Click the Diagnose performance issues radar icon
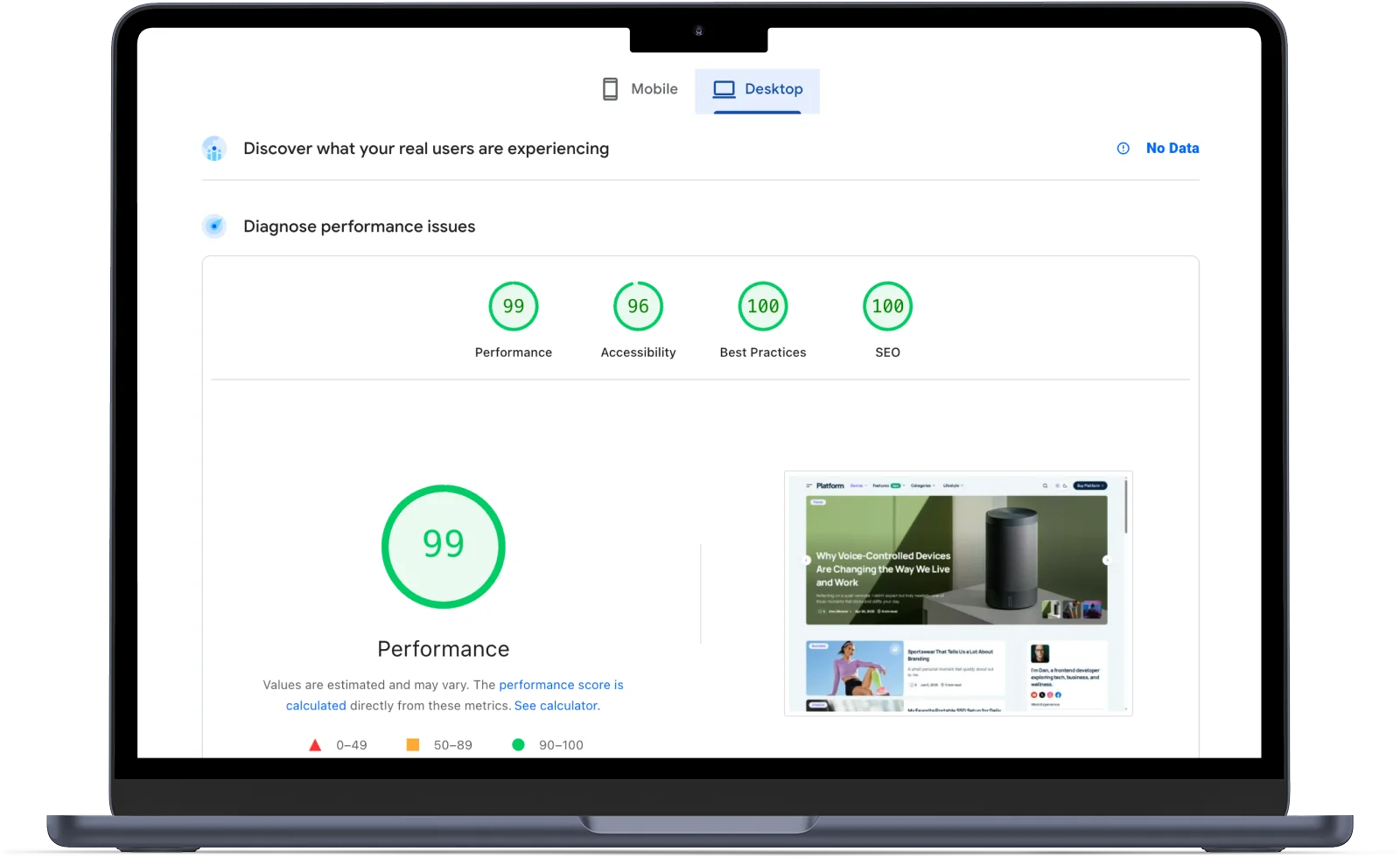Screen dimensions: 1400x858 click(x=214, y=227)
